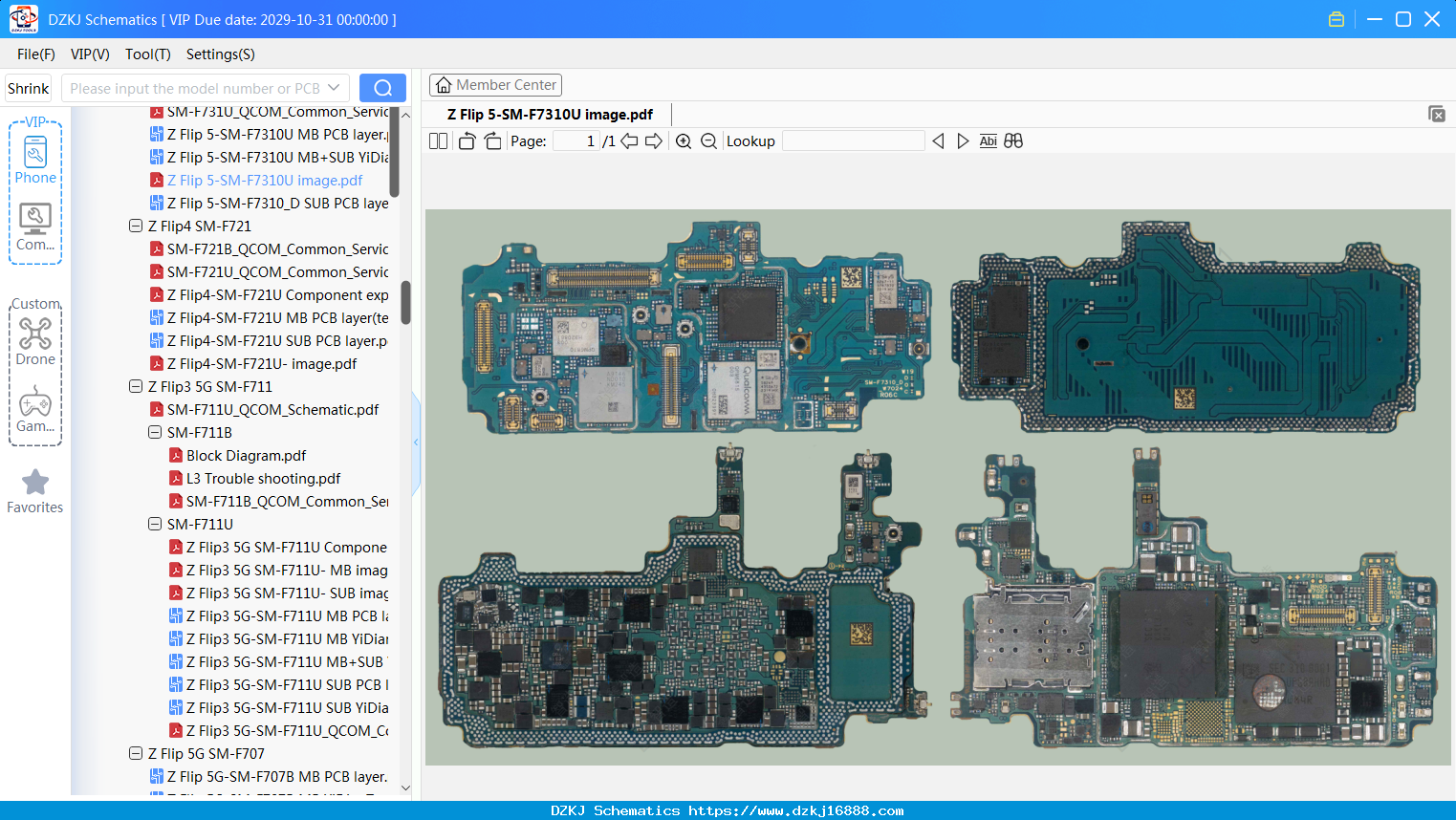Select the Game console category icon
The image size is (1456, 820).
35,409
